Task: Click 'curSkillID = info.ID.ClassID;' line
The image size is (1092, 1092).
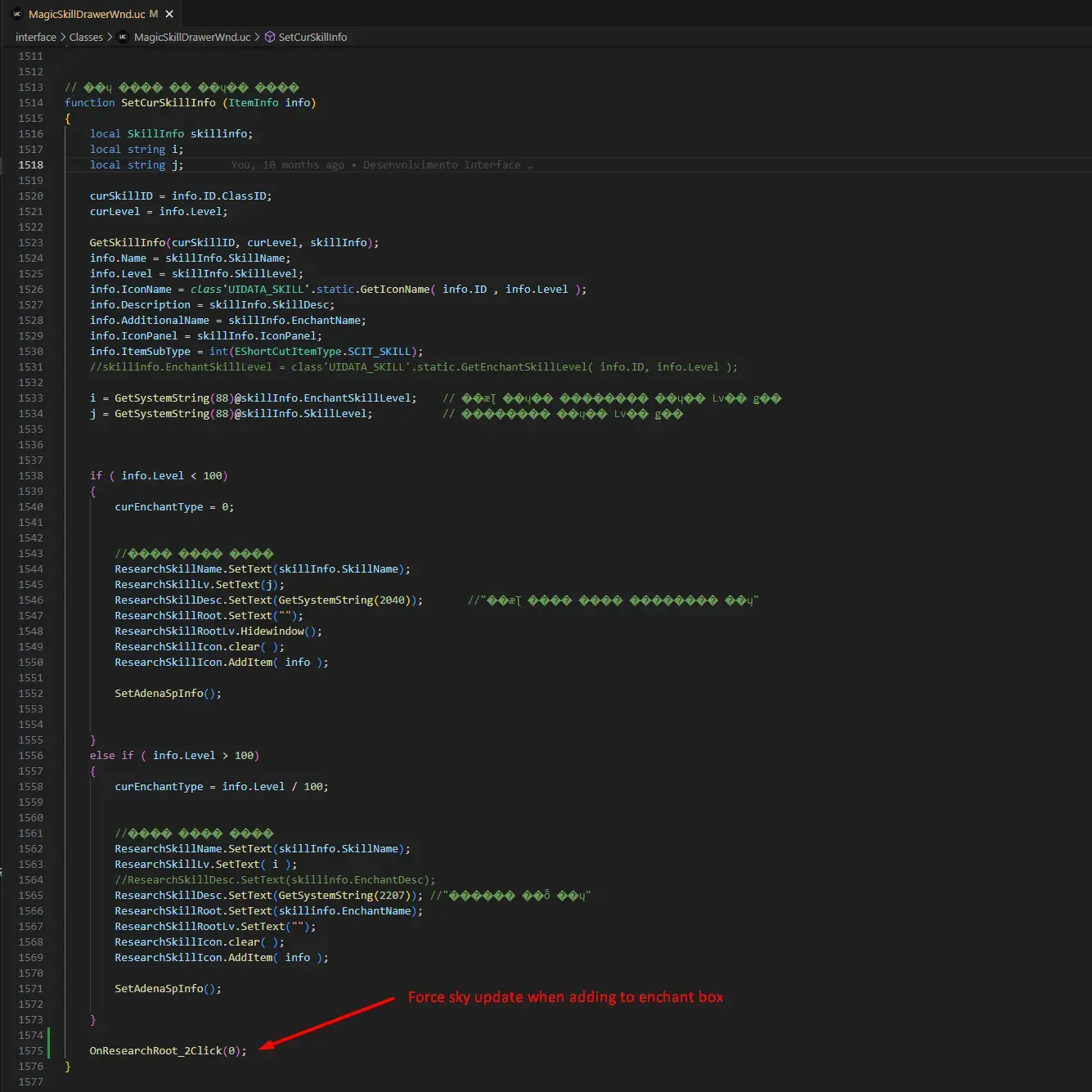Action: point(181,195)
